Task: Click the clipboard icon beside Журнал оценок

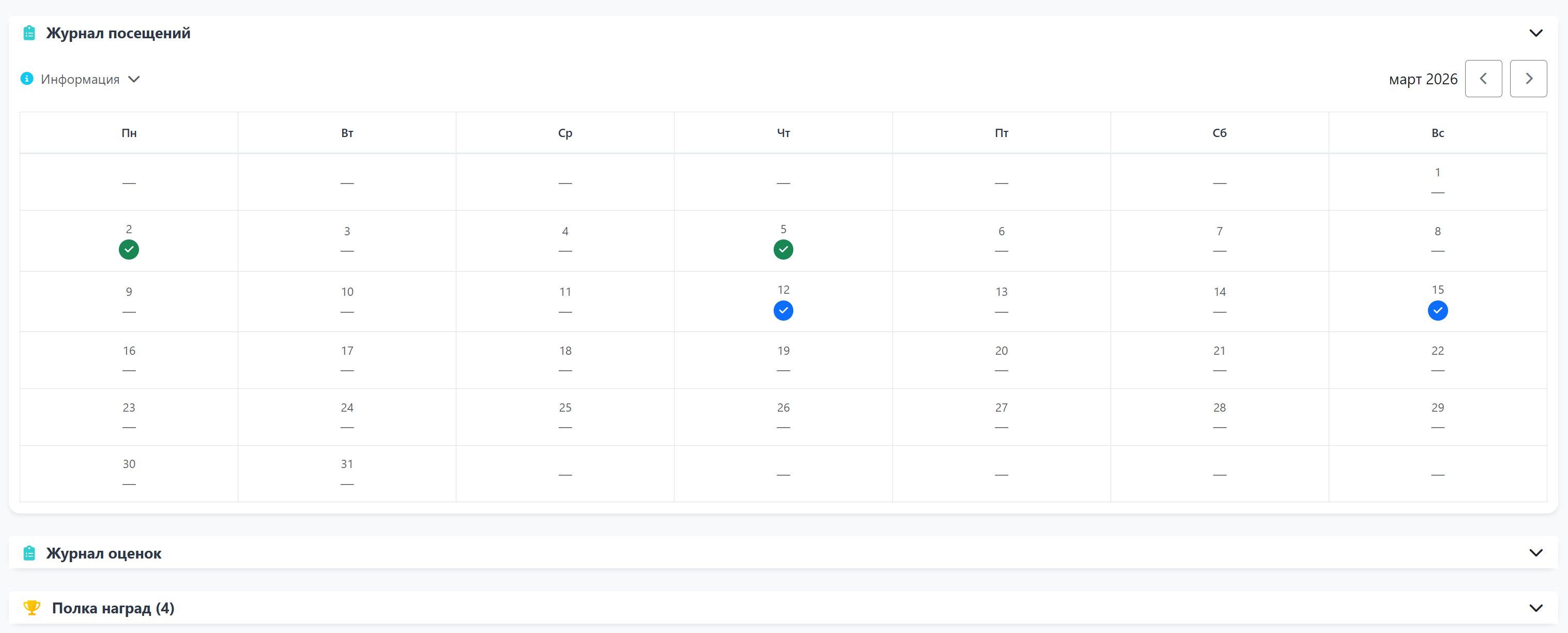Action: pyautogui.click(x=28, y=553)
